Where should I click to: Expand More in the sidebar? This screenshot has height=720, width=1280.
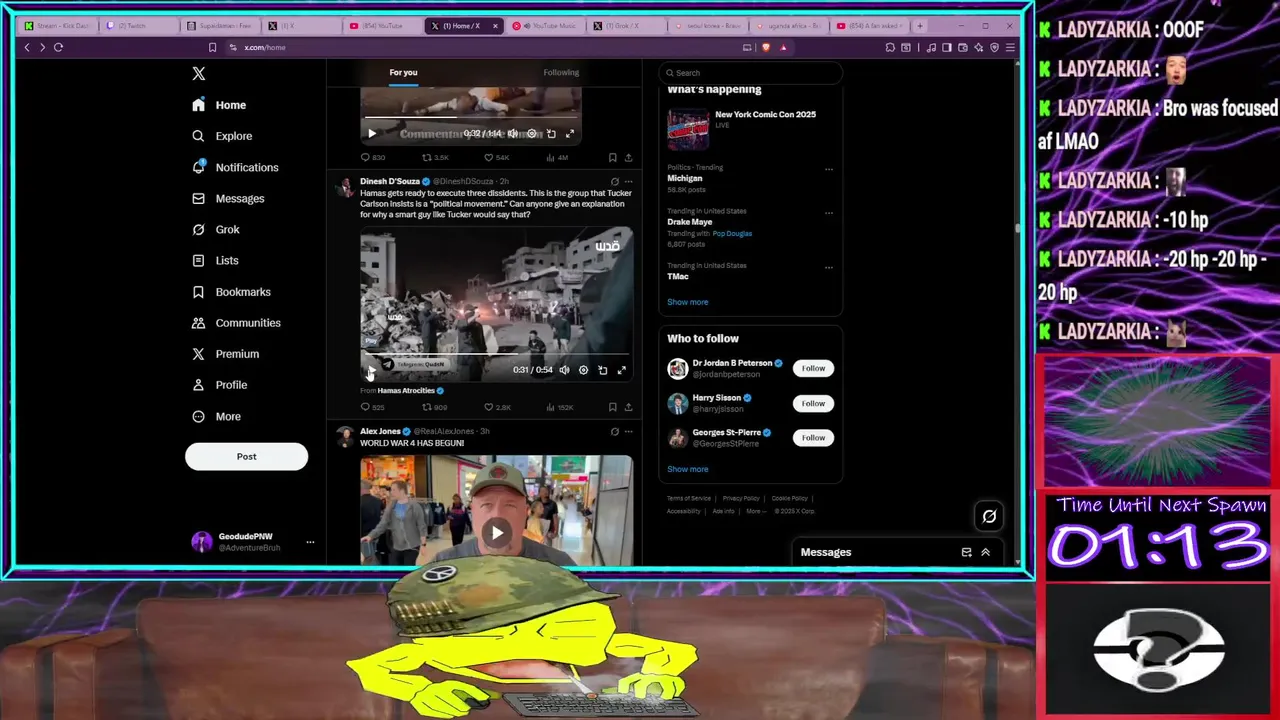216,416
